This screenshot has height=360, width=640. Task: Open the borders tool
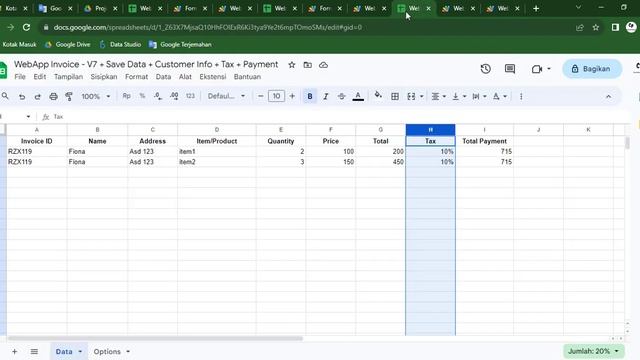point(395,97)
